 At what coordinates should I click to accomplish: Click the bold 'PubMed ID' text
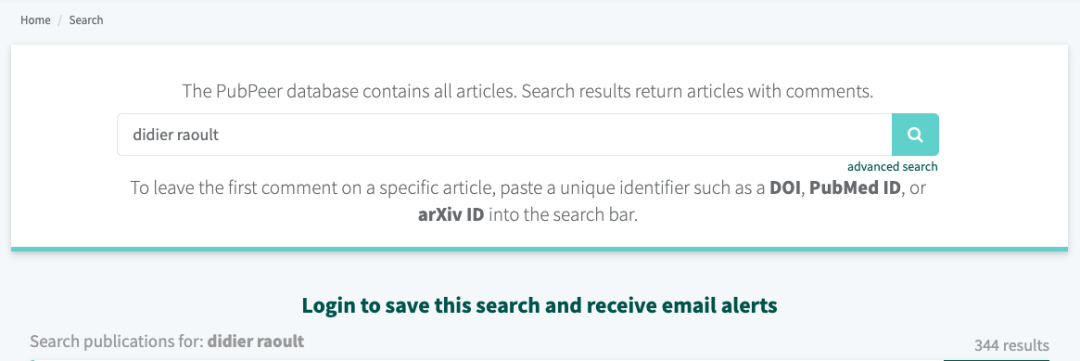point(855,189)
